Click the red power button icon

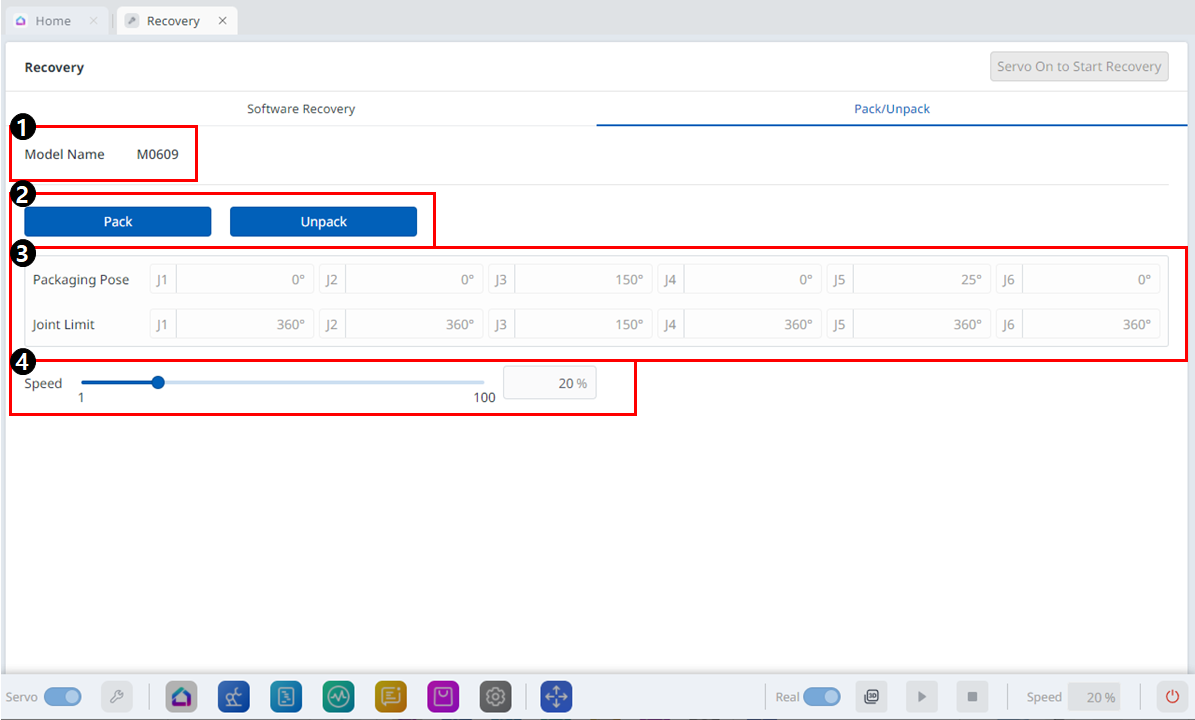1172,696
